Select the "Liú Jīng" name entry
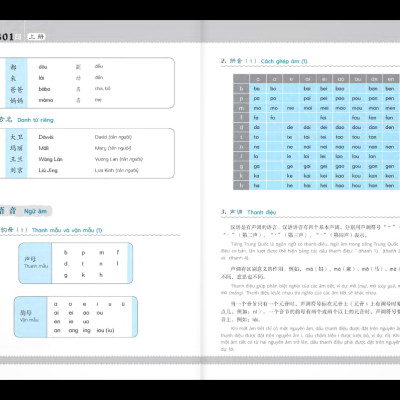This screenshot has width=400, height=400. click(x=48, y=170)
